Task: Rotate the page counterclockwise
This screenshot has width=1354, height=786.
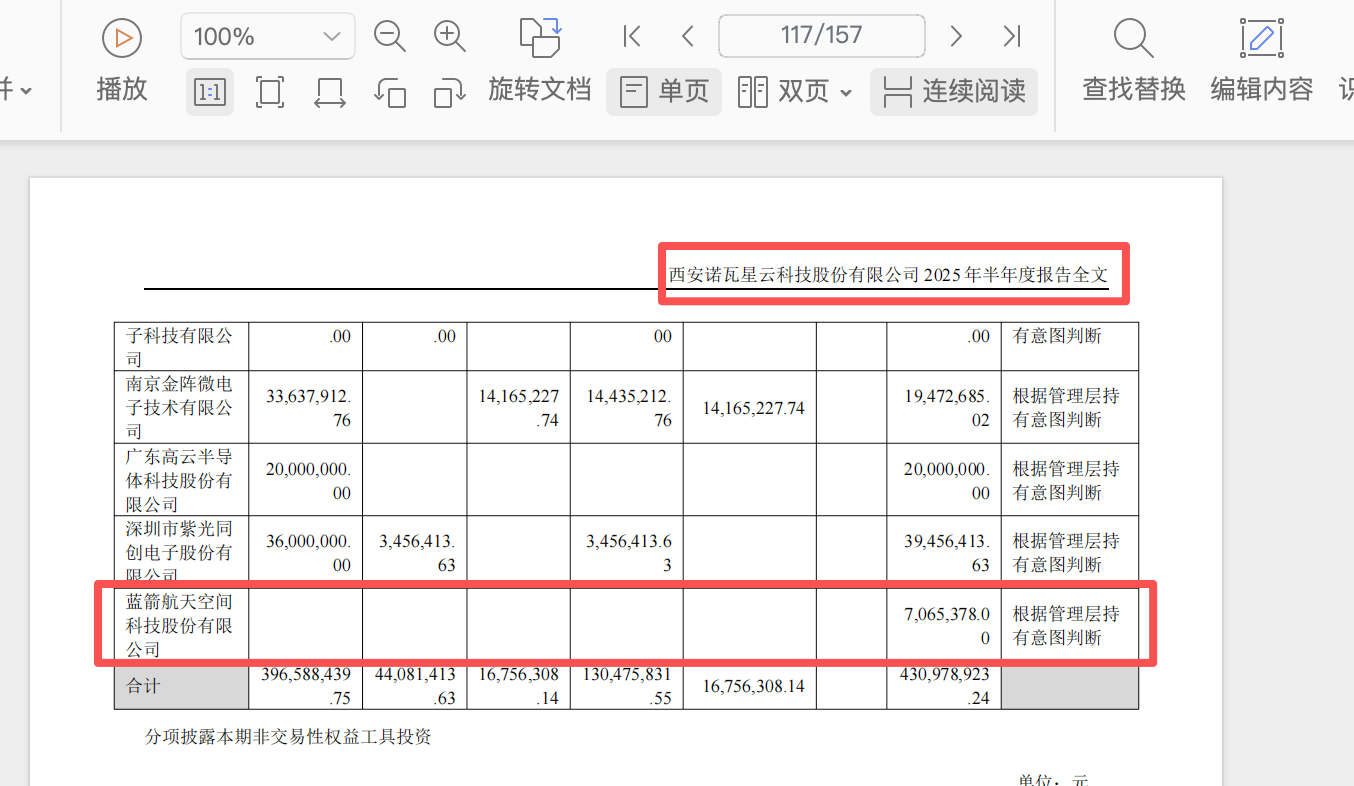Action: click(389, 93)
